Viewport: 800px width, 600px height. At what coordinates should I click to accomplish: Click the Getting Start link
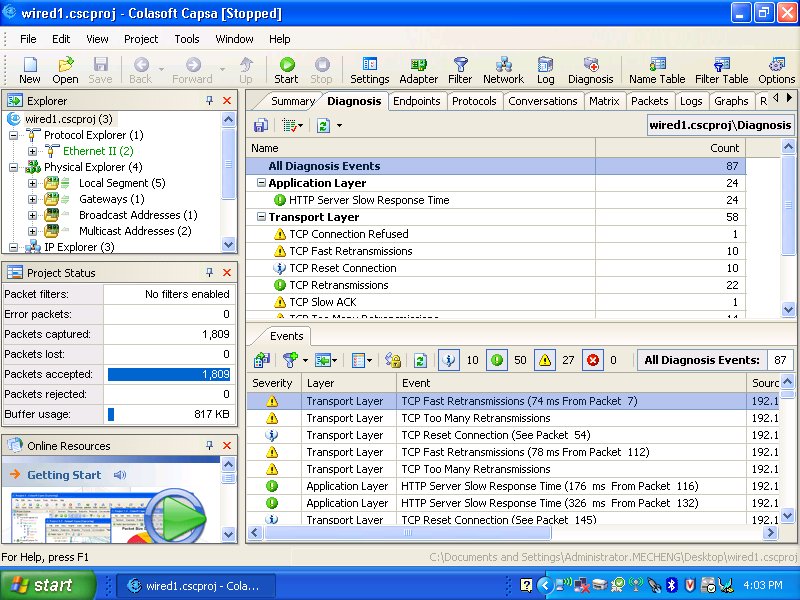(64, 475)
